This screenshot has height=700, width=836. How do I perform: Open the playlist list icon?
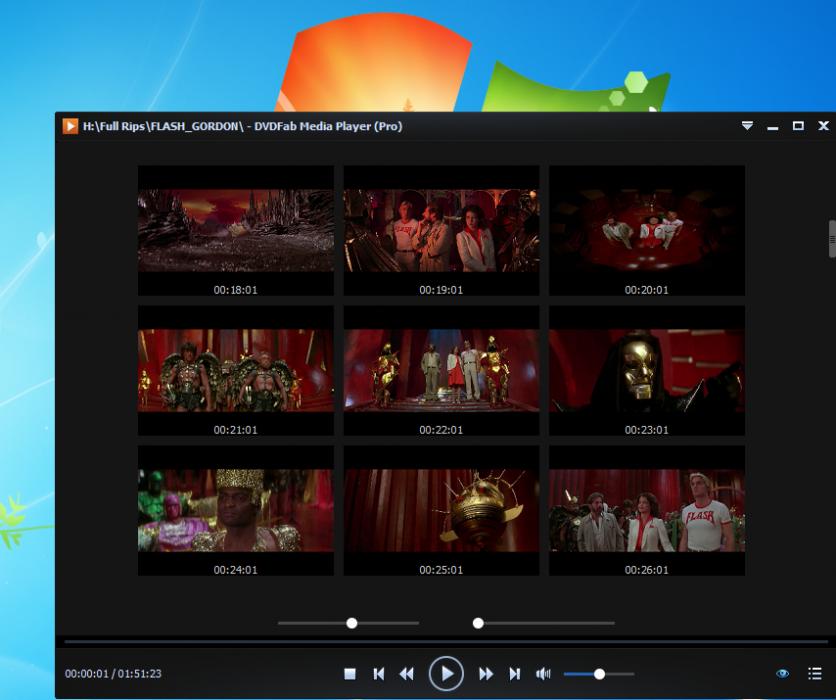815,673
